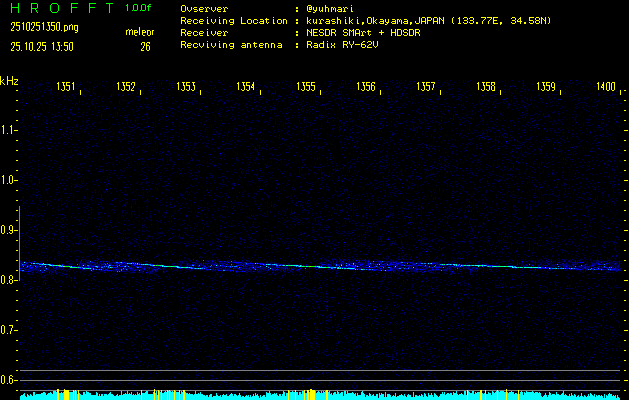629x400 pixels.
Task: Select the 0.9 frequency axis label
Action: pos(9,230)
